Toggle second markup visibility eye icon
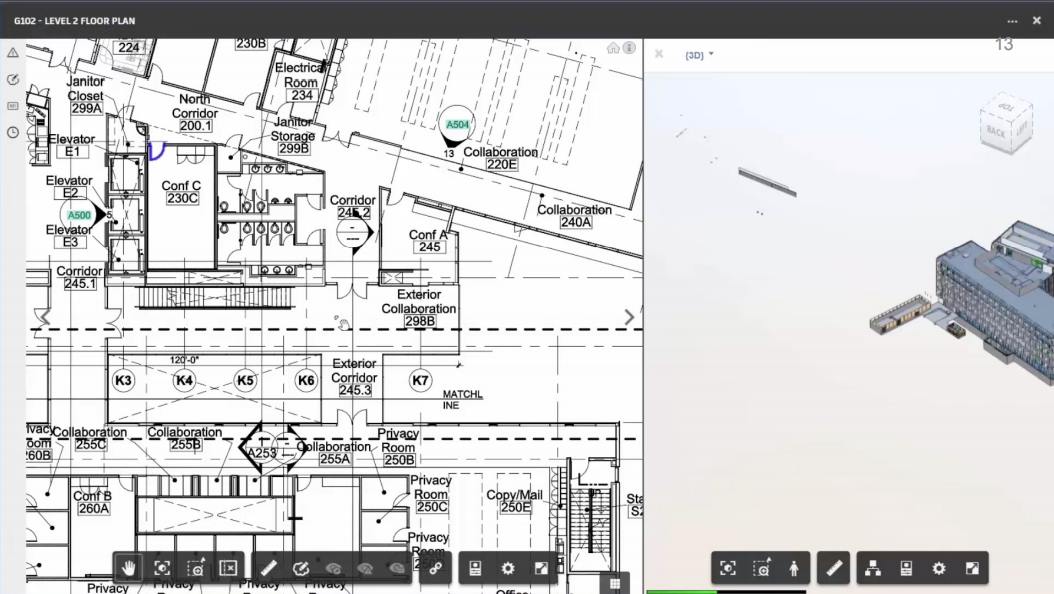 click(x=365, y=568)
